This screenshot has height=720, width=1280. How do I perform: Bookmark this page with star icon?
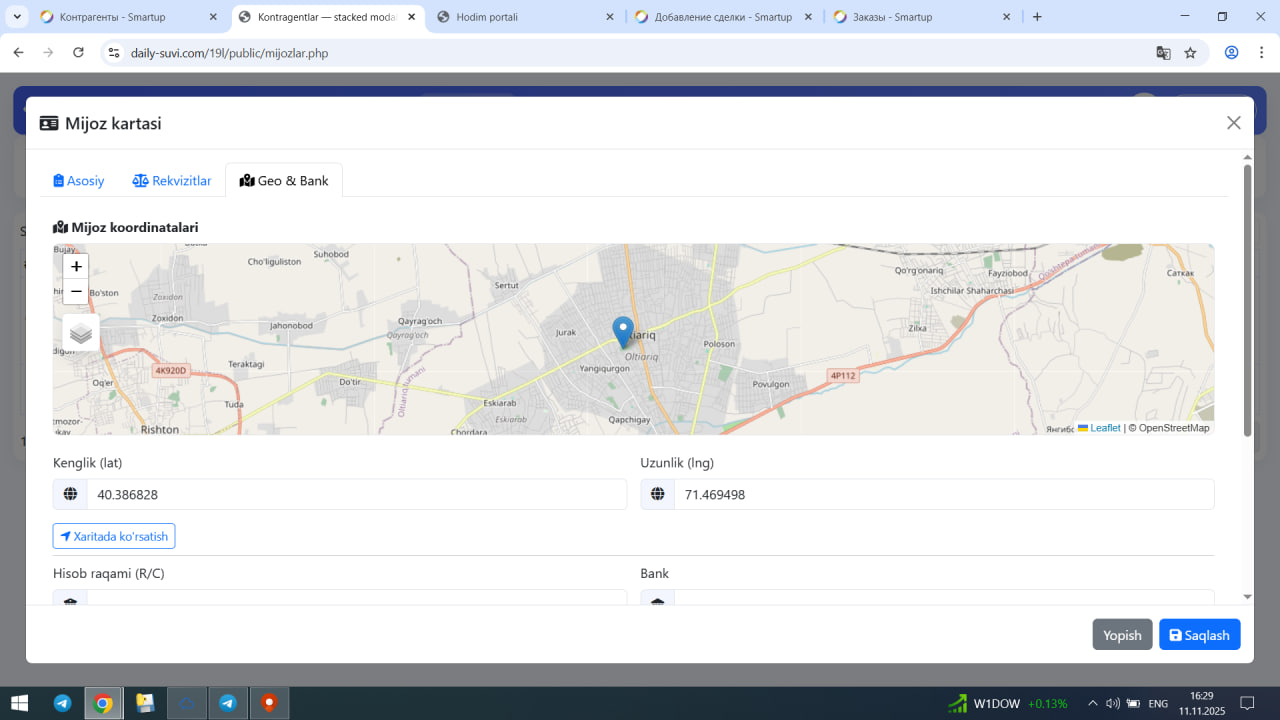click(1190, 53)
